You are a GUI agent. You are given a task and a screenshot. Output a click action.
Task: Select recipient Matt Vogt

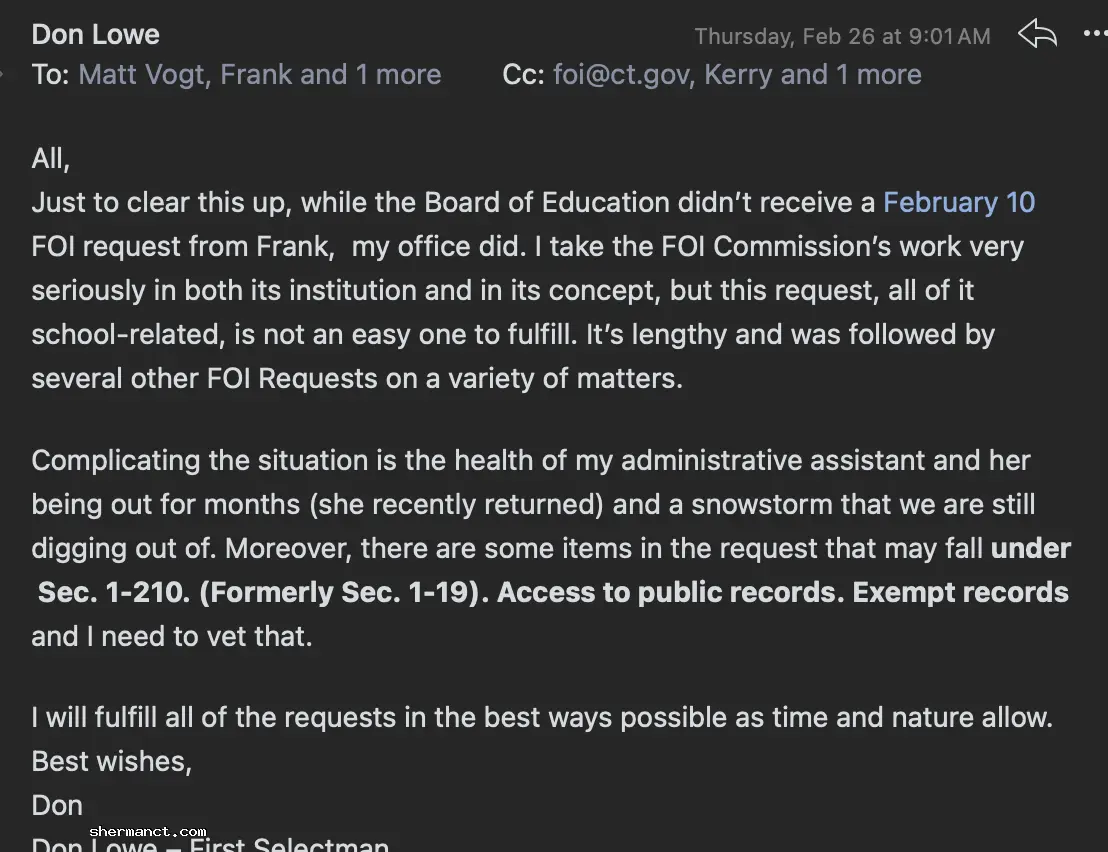click(x=143, y=75)
